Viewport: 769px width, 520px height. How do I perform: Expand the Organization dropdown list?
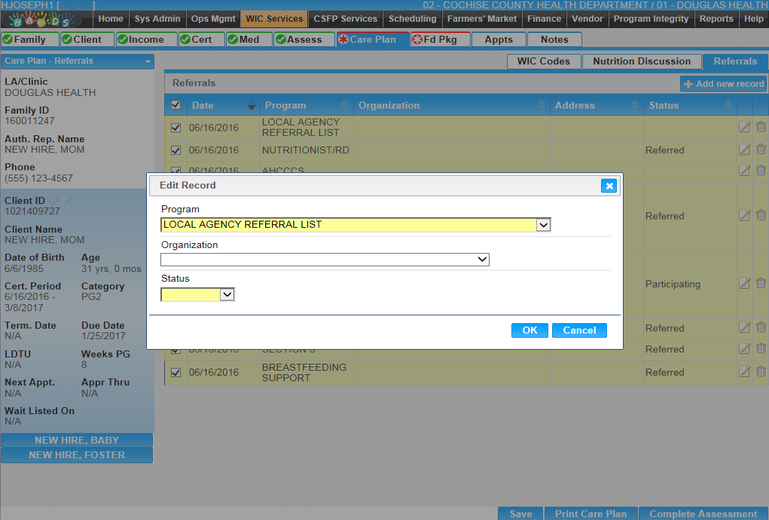click(x=482, y=260)
